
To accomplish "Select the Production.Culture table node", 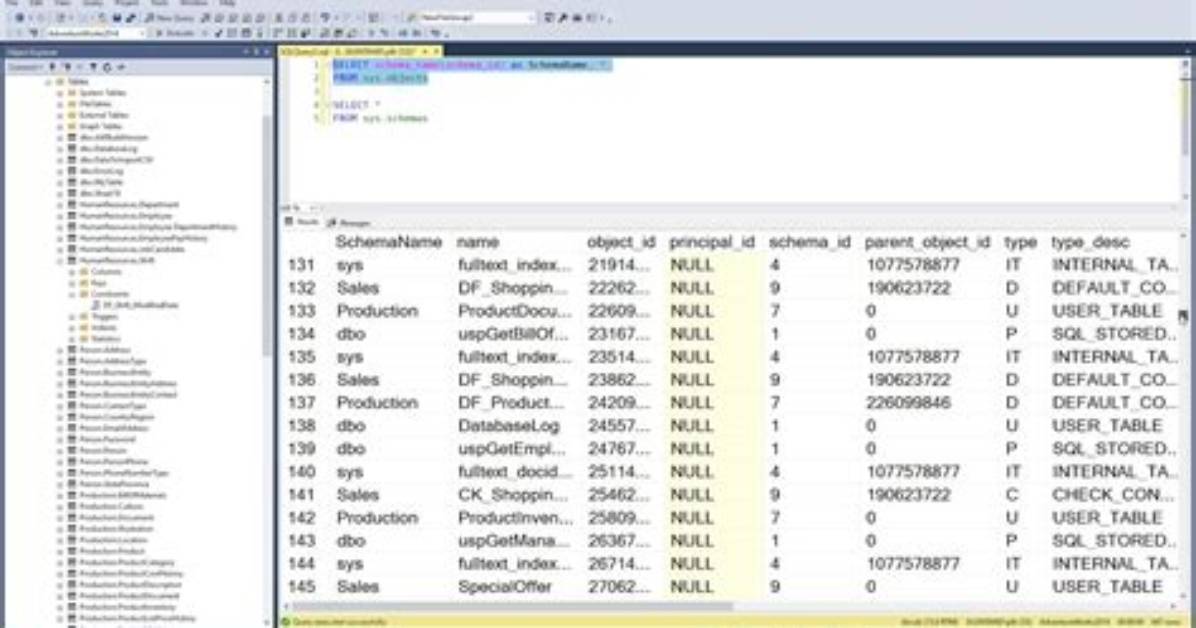I will pyautogui.click(x=111, y=507).
